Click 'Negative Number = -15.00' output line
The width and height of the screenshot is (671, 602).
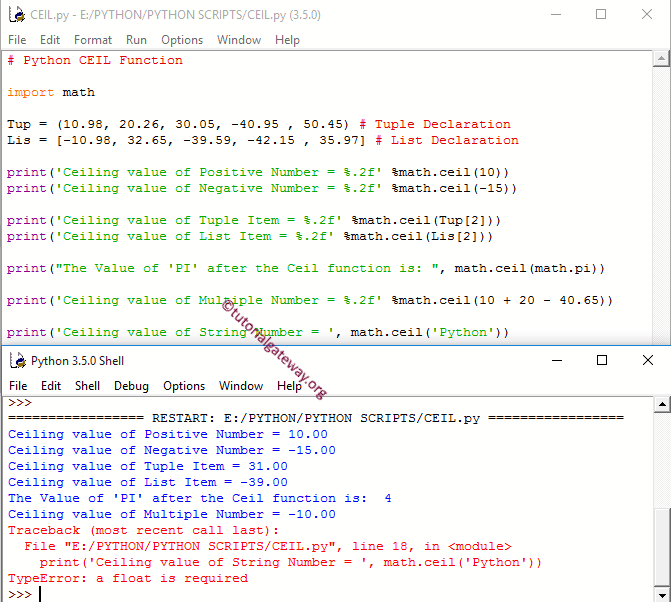[x=172, y=450]
